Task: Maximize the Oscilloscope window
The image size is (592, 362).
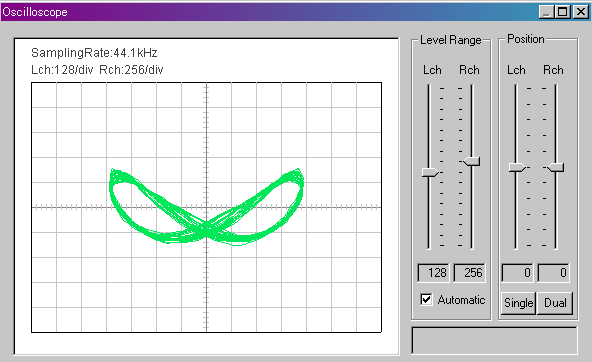Action: 563,12
